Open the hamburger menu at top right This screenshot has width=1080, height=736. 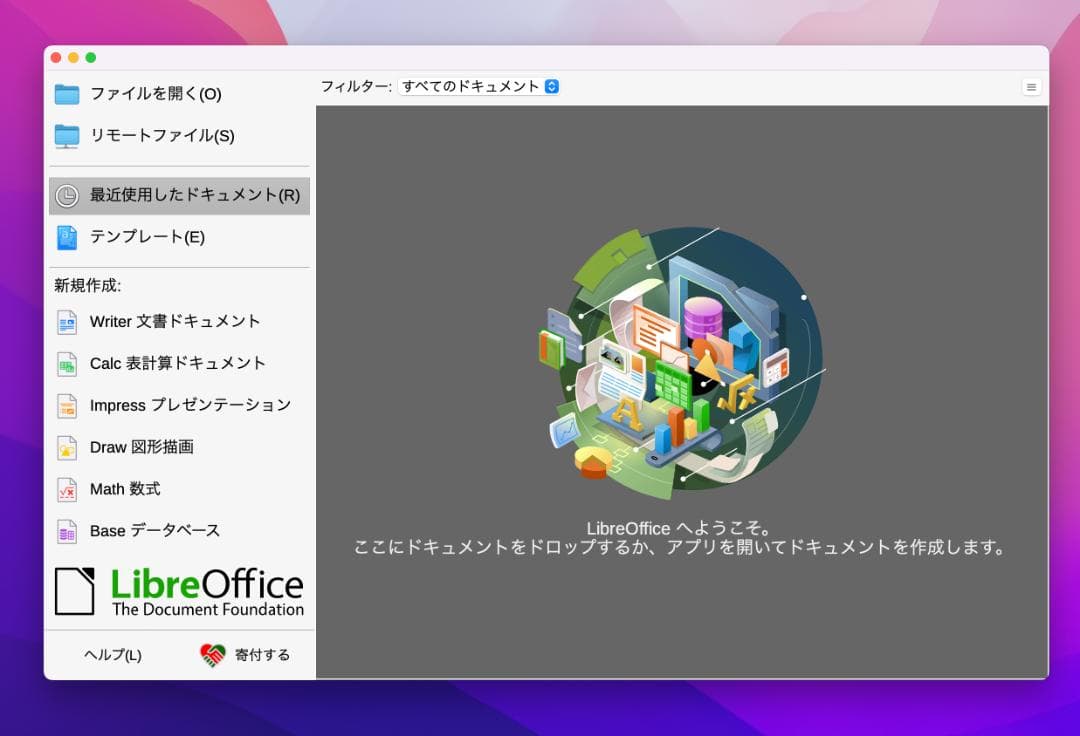click(1031, 87)
